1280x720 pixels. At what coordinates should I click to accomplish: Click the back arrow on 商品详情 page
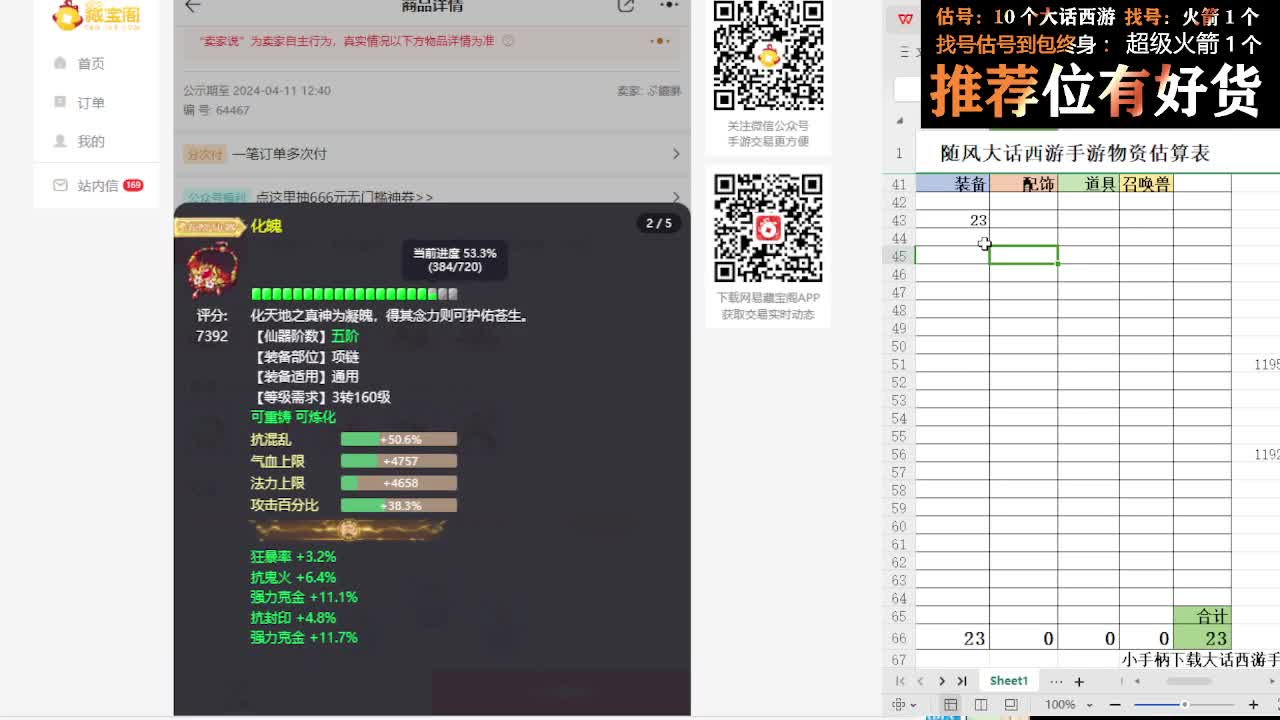click(191, 6)
